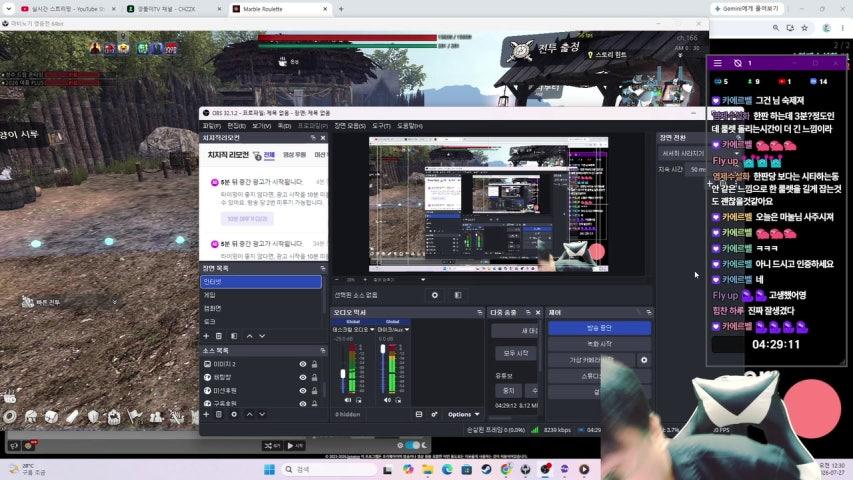Open source properties gear below sources list
This screenshot has width=853, height=480.
234,414
